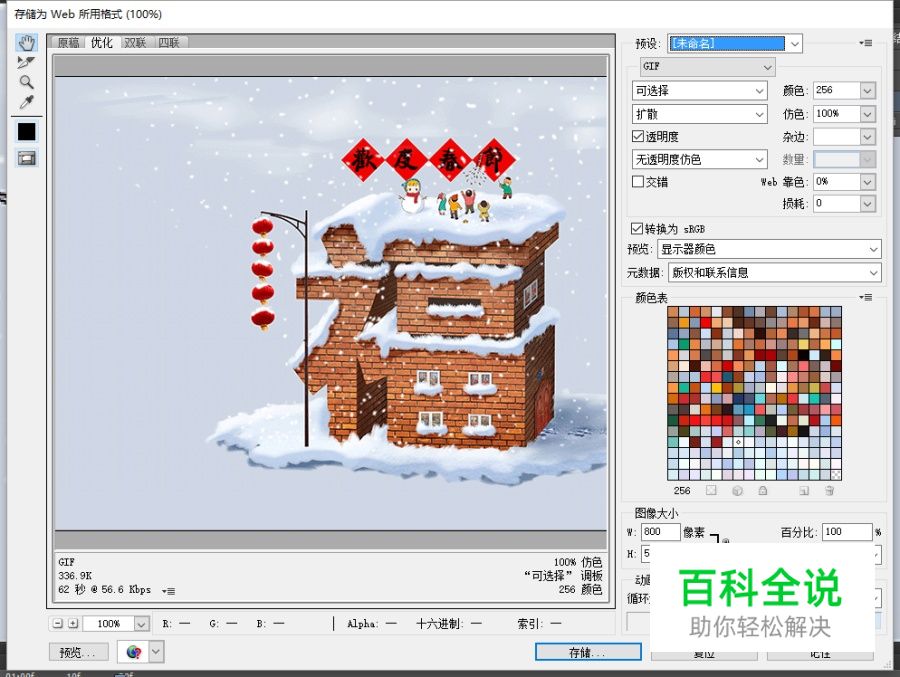Select the Eyedropper tool

point(26,102)
